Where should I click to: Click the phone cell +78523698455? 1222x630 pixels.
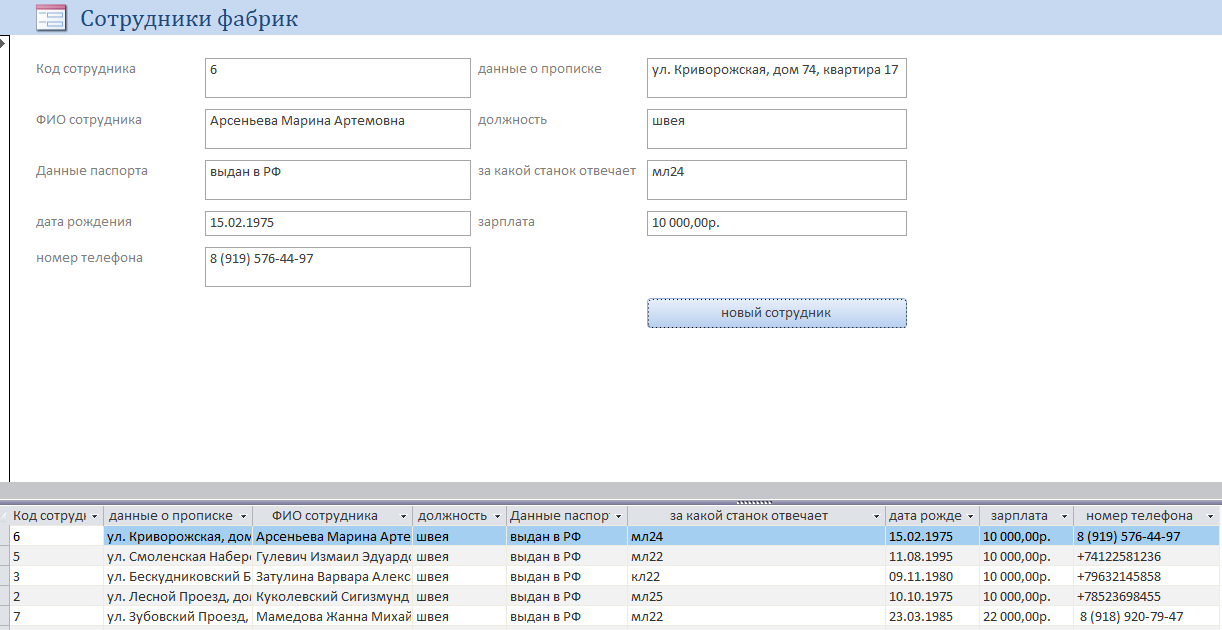click(x=1147, y=596)
